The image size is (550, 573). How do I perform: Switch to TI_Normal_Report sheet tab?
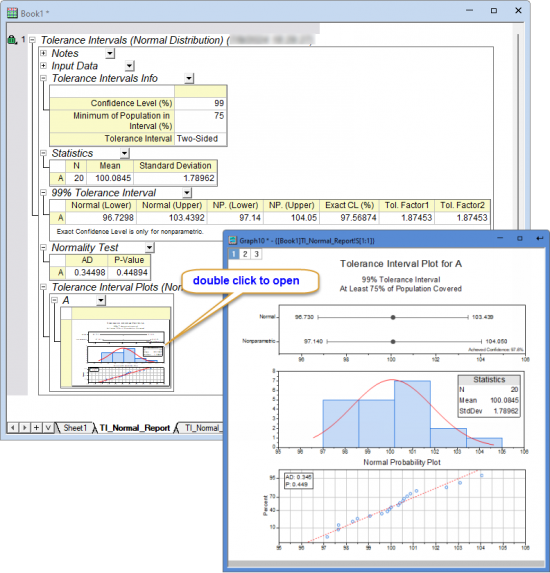pos(135,428)
